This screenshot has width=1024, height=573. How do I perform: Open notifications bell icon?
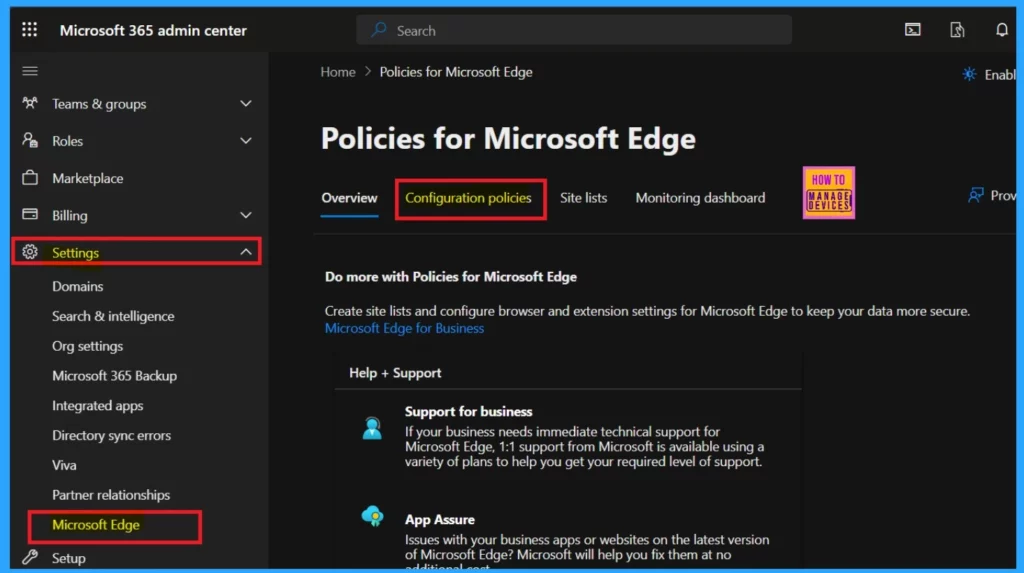click(1001, 30)
